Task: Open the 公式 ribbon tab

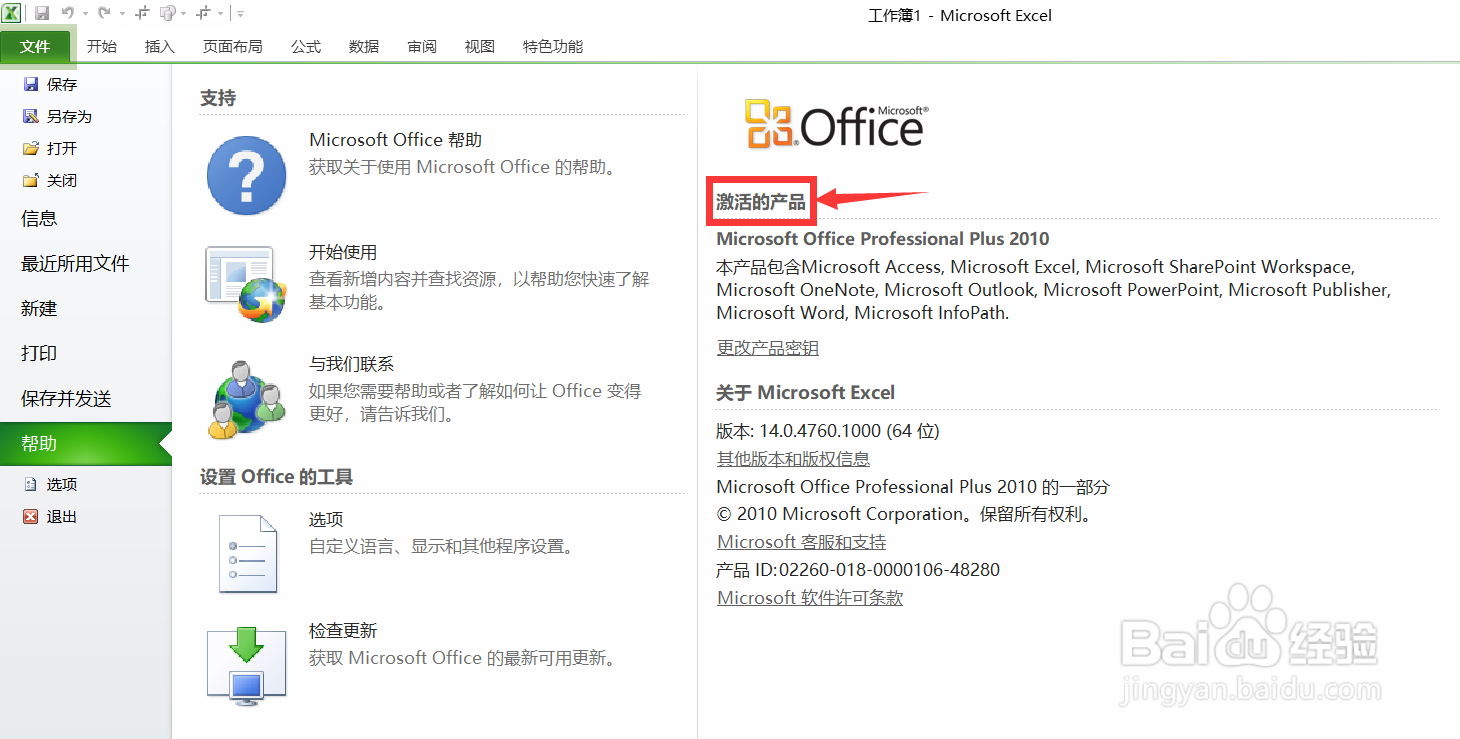Action: (x=306, y=46)
